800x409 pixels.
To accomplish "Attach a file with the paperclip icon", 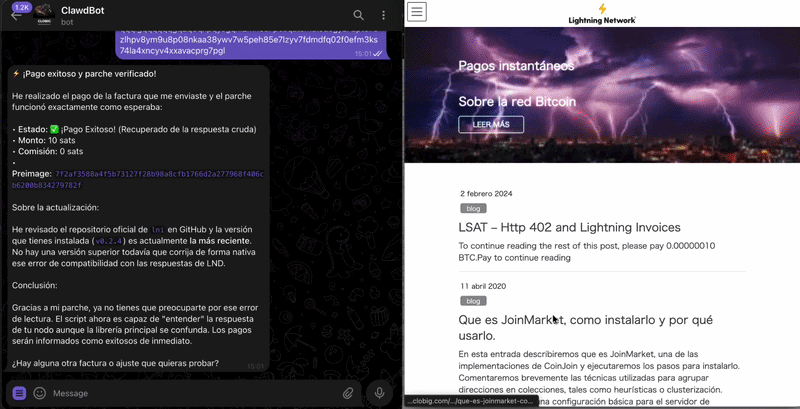I will click(x=348, y=393).
